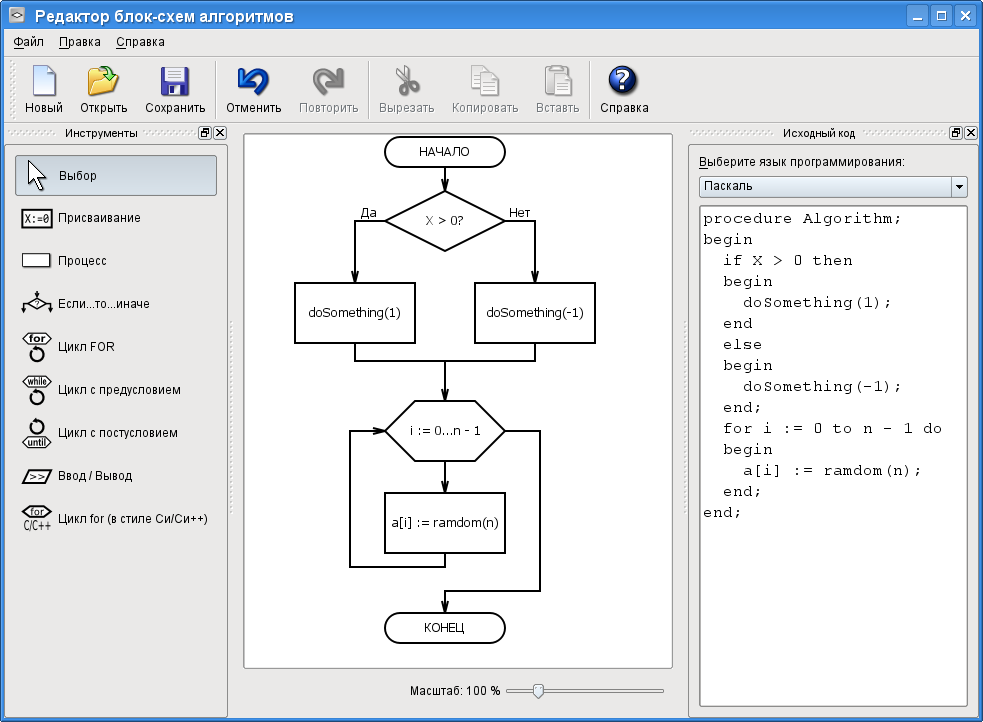This screenshot has height=722, width=983.
Task: Click the Копировать toolbar icon
Action: (485, 81)
